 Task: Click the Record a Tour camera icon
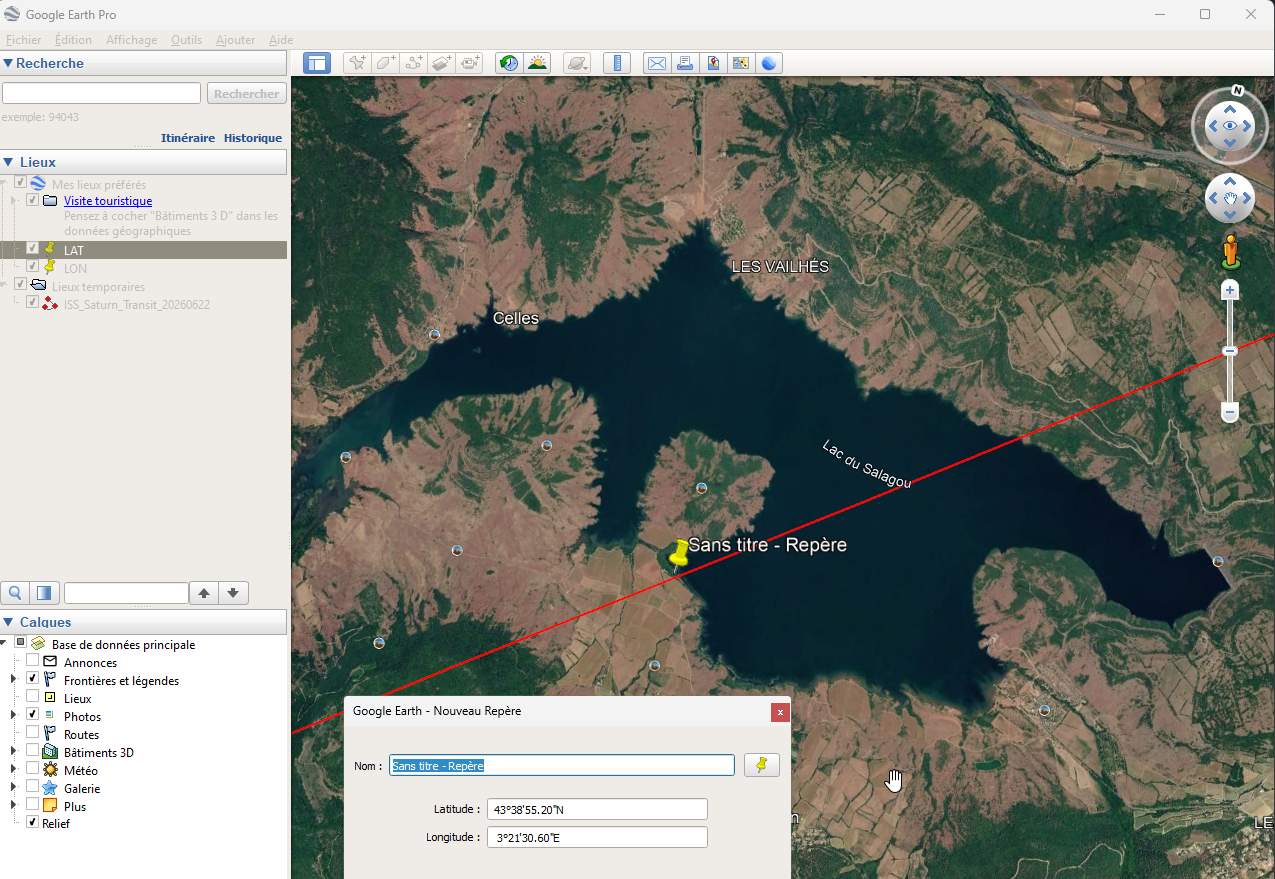(x=469, y=63)
